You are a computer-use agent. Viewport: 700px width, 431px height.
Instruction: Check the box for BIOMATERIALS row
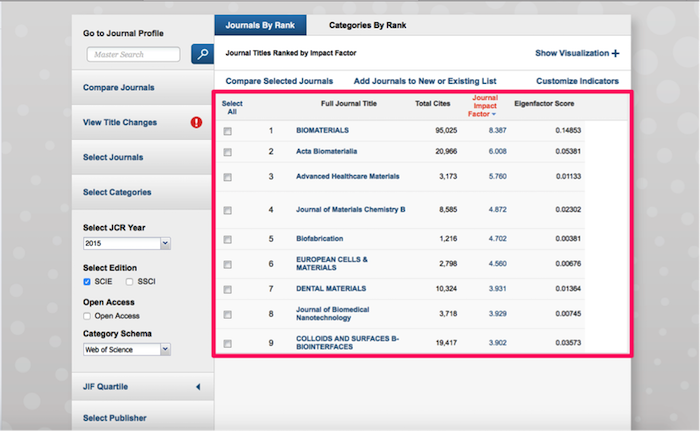228,131
